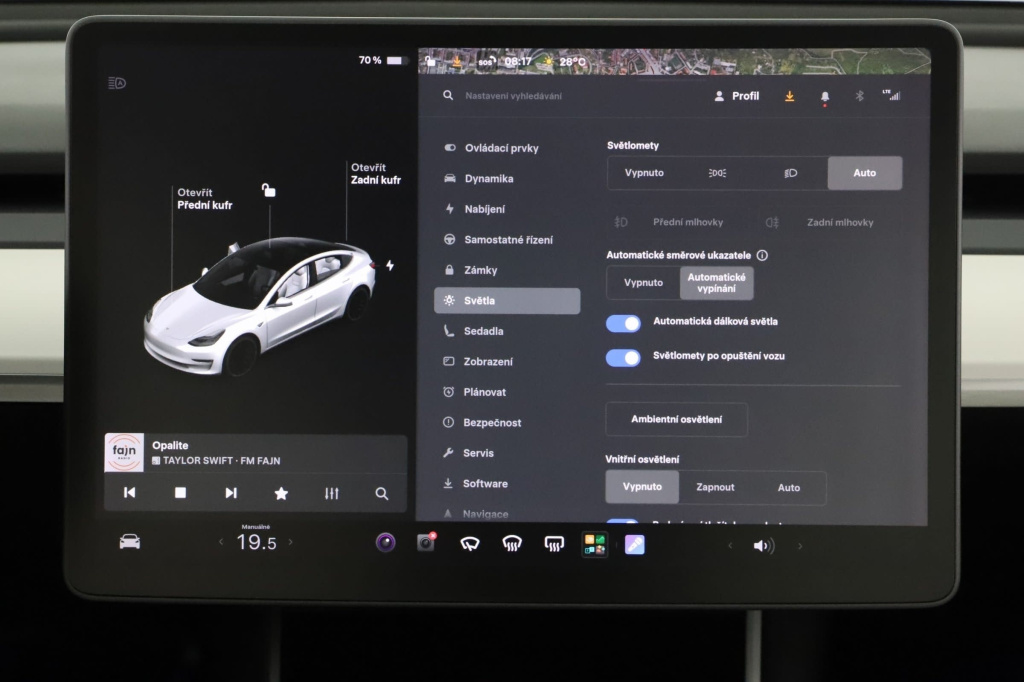Open Profil driver profile
This screenshot has height=682, width=1024.
point(737,96)
